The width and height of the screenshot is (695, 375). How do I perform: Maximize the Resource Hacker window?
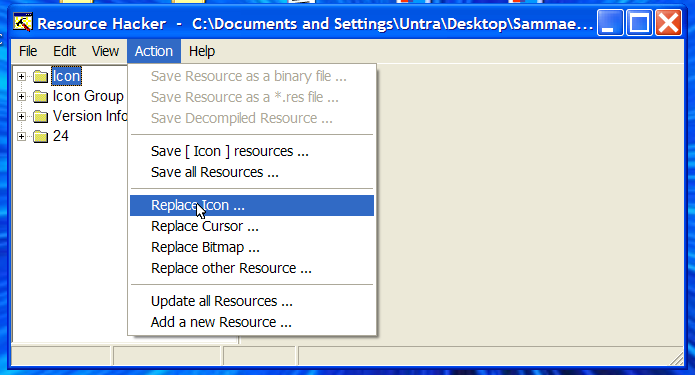point(639,23)
